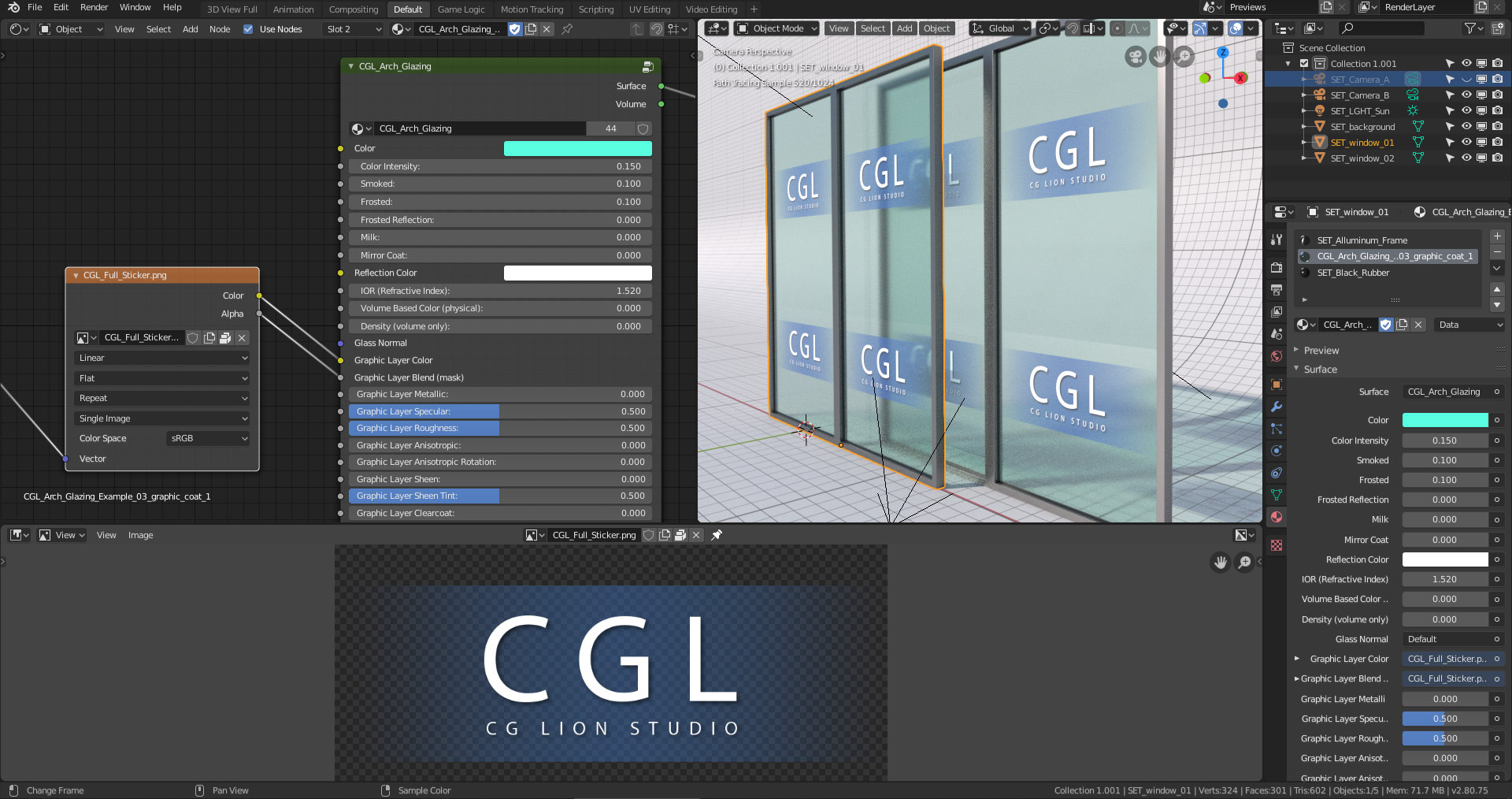Click the Surface shader CGL_Arch_Glazing field
Viewport: 1512px width, 799px height.
[1446, 392]
